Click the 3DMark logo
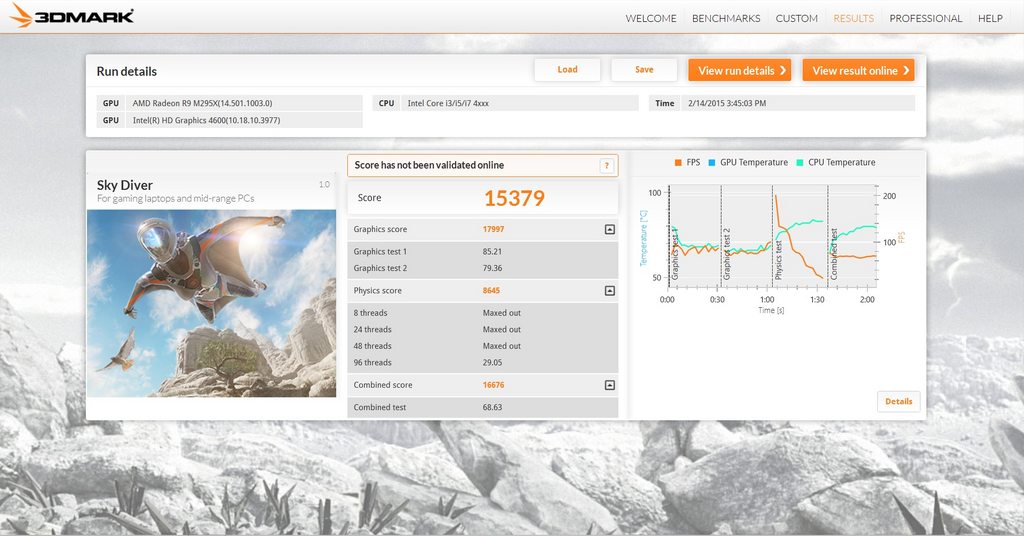Image resolution: width=1024 pixels, height=536 pixels. coord(72,16)
